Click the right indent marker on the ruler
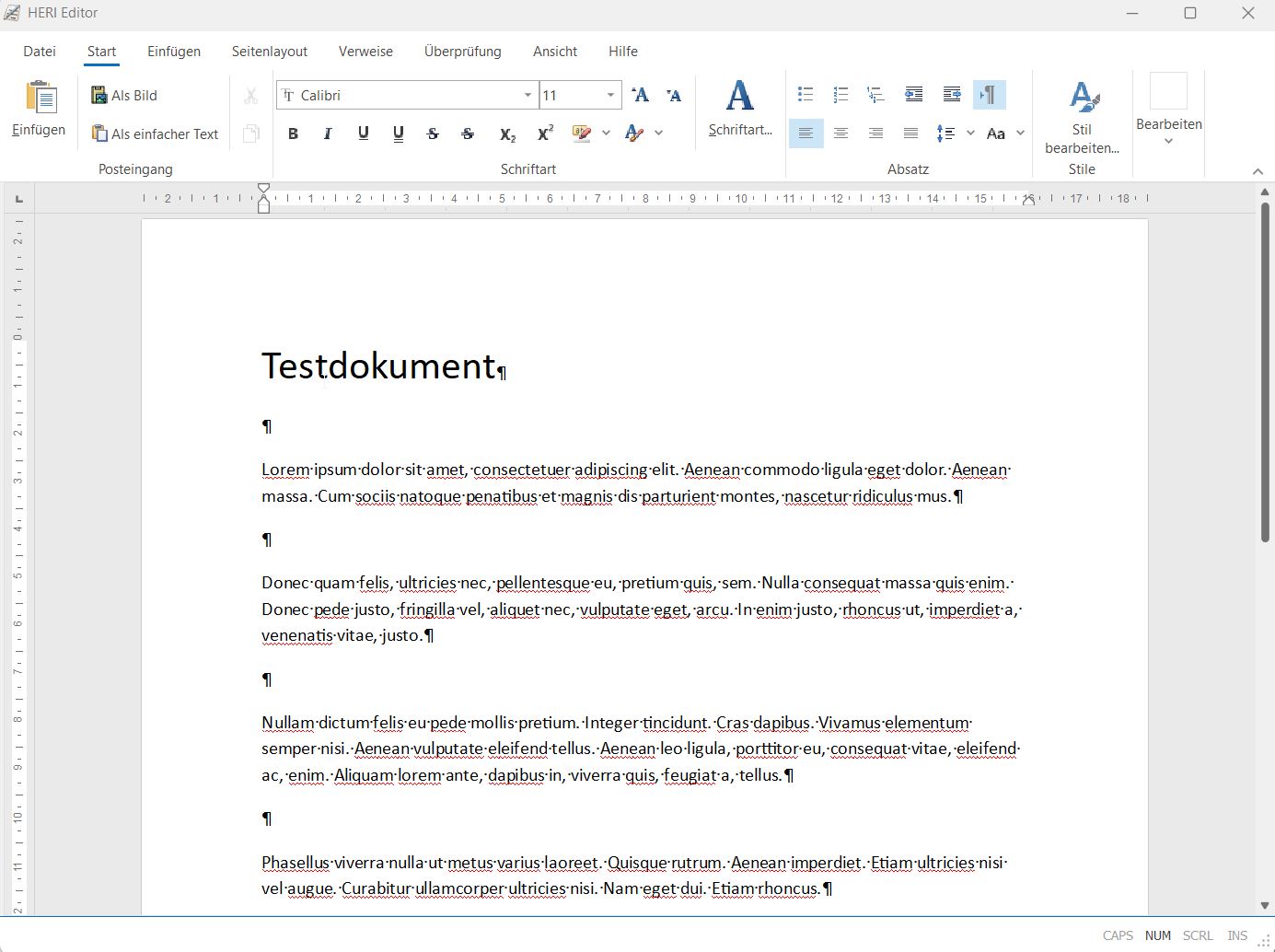The height and width of the screenshot is (952, 1275). tap(1028, 200)
